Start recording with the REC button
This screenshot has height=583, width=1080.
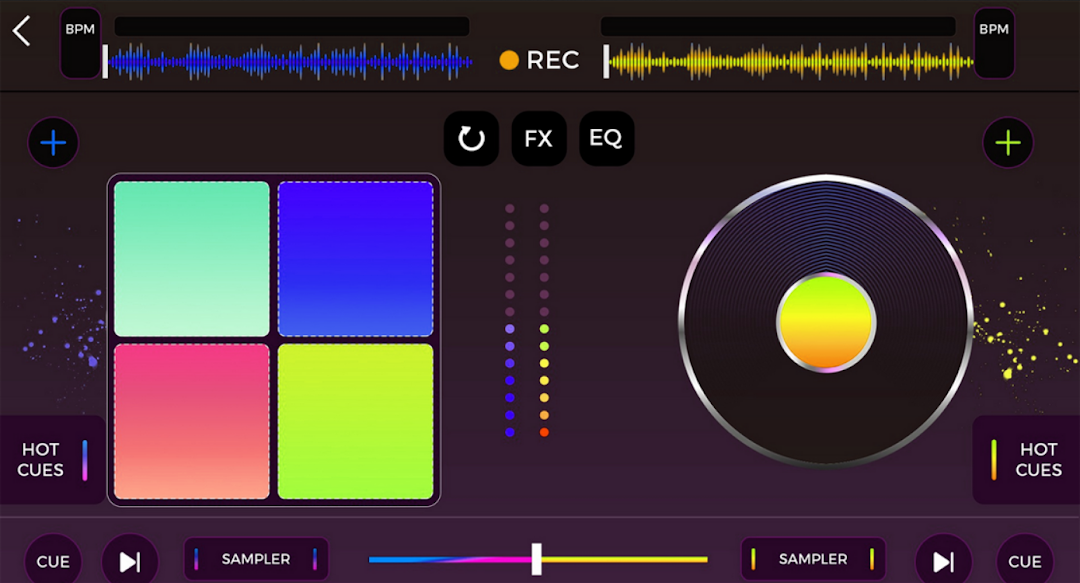(x=539, y=60)
